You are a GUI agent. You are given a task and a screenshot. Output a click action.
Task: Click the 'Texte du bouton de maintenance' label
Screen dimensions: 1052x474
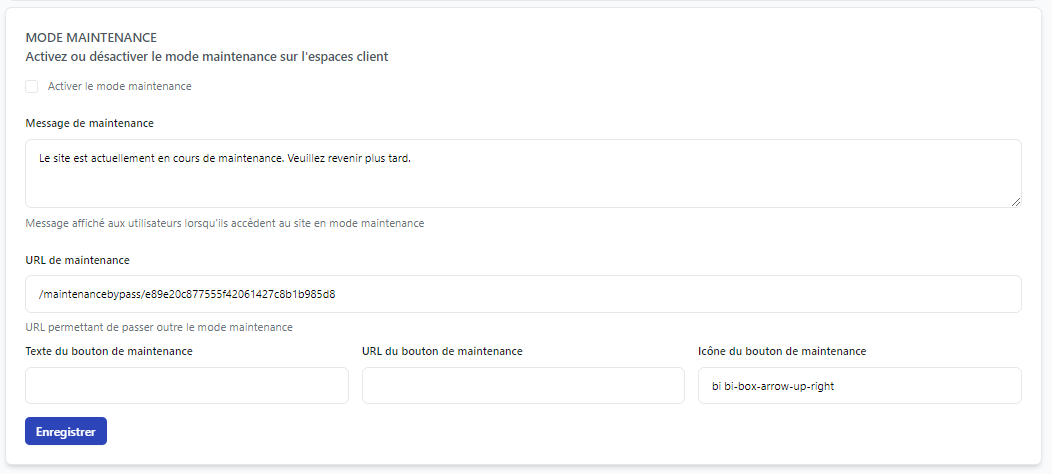(x=109, y=351)
